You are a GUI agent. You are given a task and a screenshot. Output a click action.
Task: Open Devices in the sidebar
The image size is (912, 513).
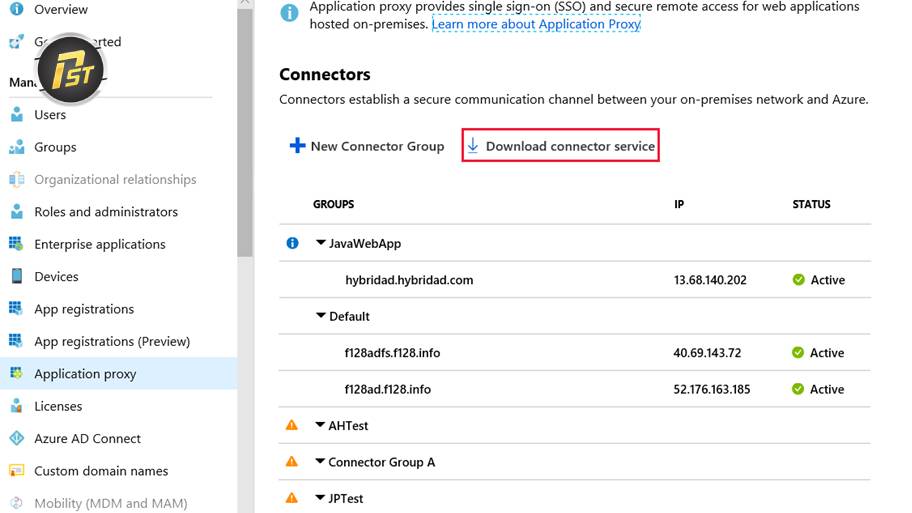56,276
